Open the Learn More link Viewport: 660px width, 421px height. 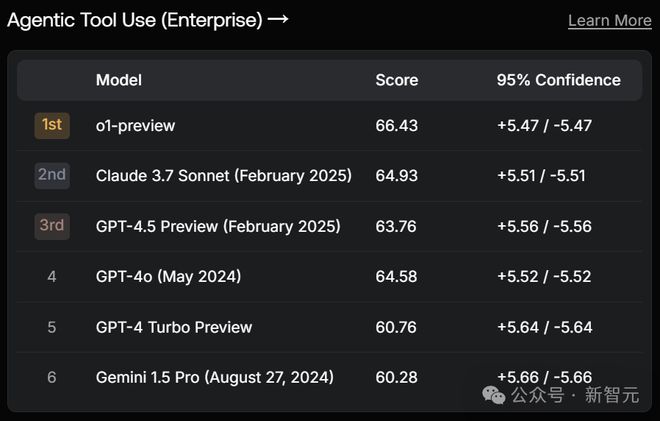click(609, 20)
